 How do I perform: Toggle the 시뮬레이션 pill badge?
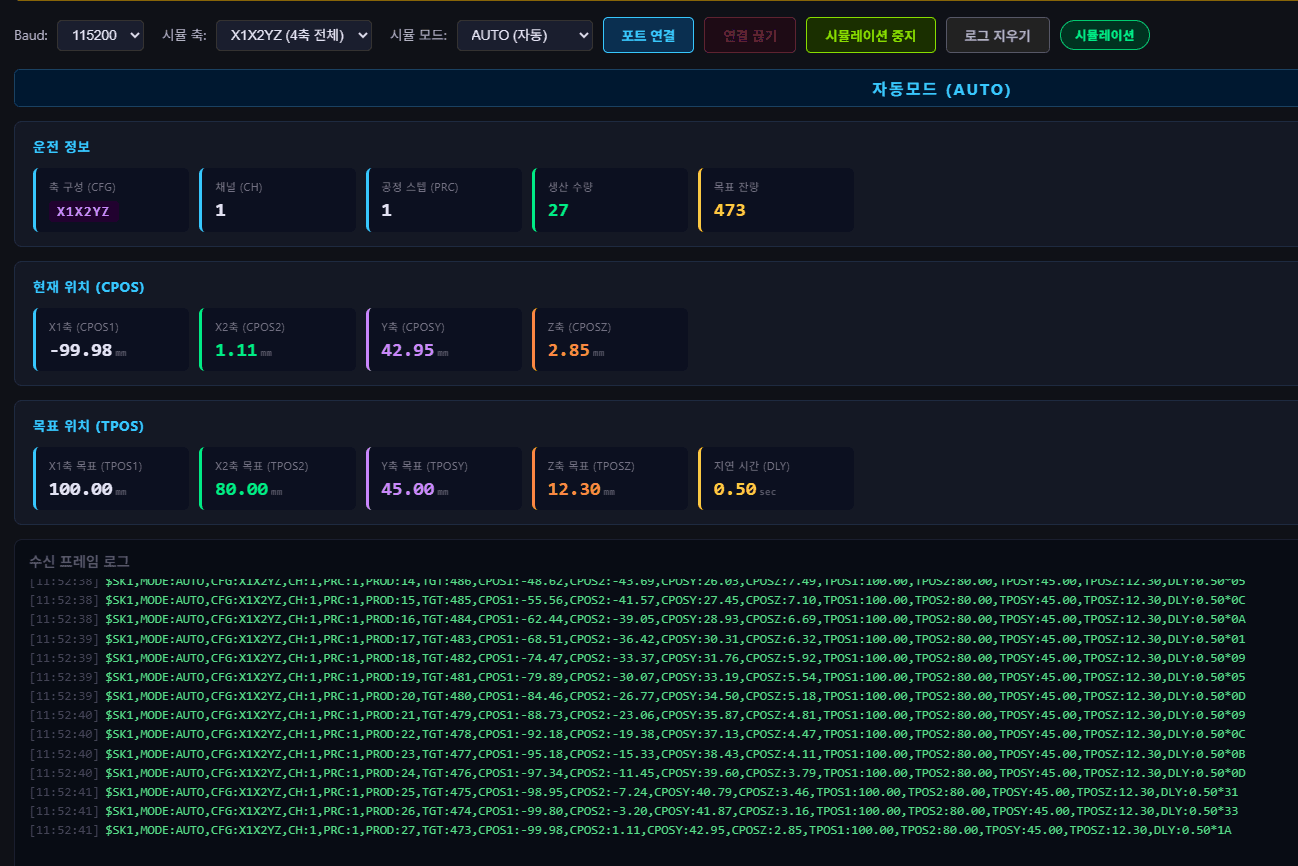pos(1105,35)
